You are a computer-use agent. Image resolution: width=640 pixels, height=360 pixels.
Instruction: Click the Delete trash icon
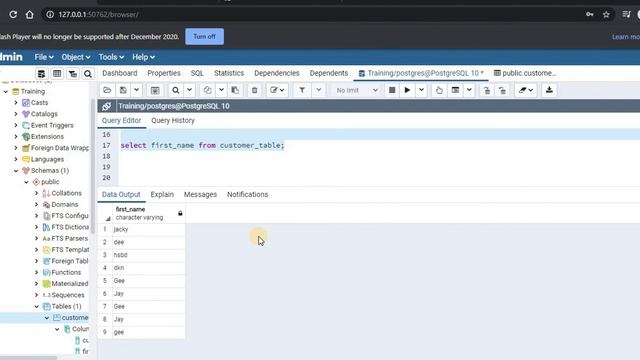[254, 90]
